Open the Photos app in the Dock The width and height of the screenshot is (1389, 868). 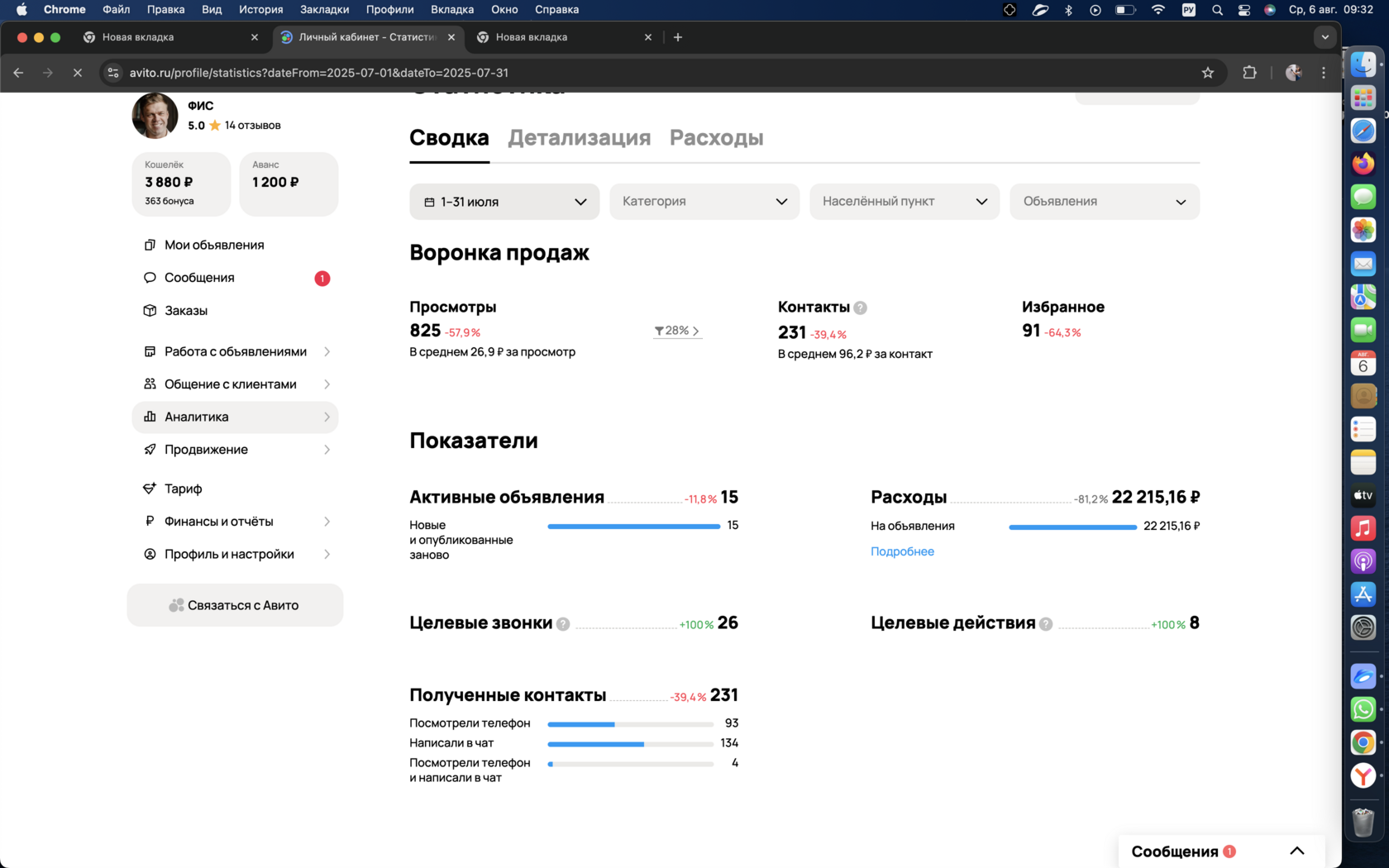tap(1363, 230)
